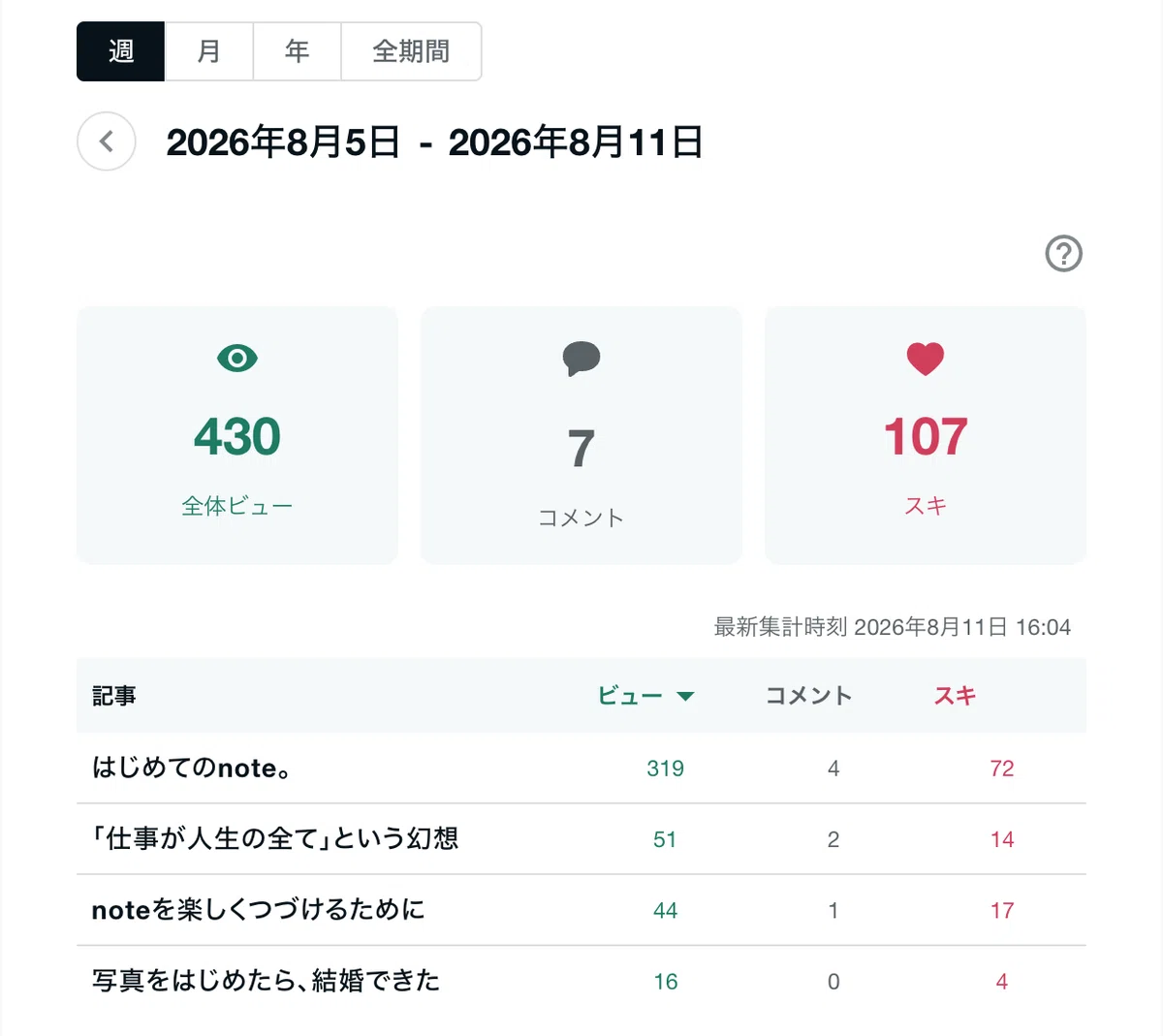This screenshot has width=1163, height=1036.
Task: Sort by the ビュー column header
Action: pyautogui.click(x=630, y=696)
